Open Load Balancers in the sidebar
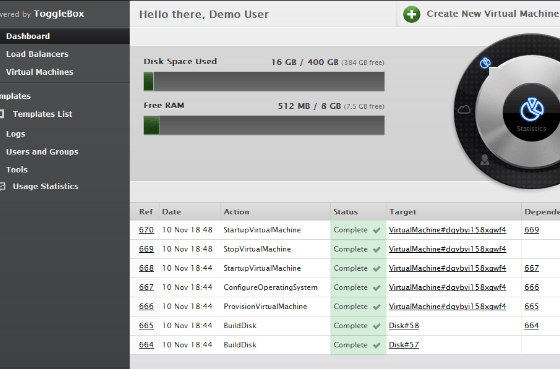This screenshot has width=560, height=369. 37,54
